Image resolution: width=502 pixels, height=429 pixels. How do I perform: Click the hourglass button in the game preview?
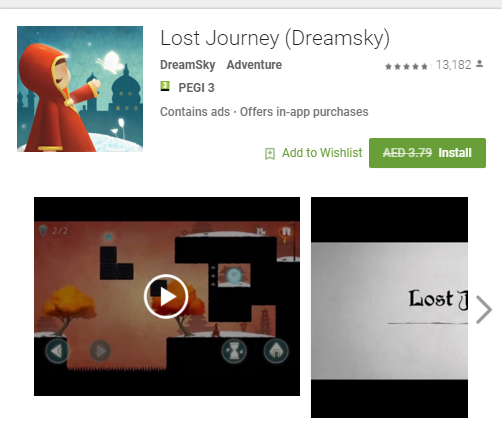click(234, 351)
